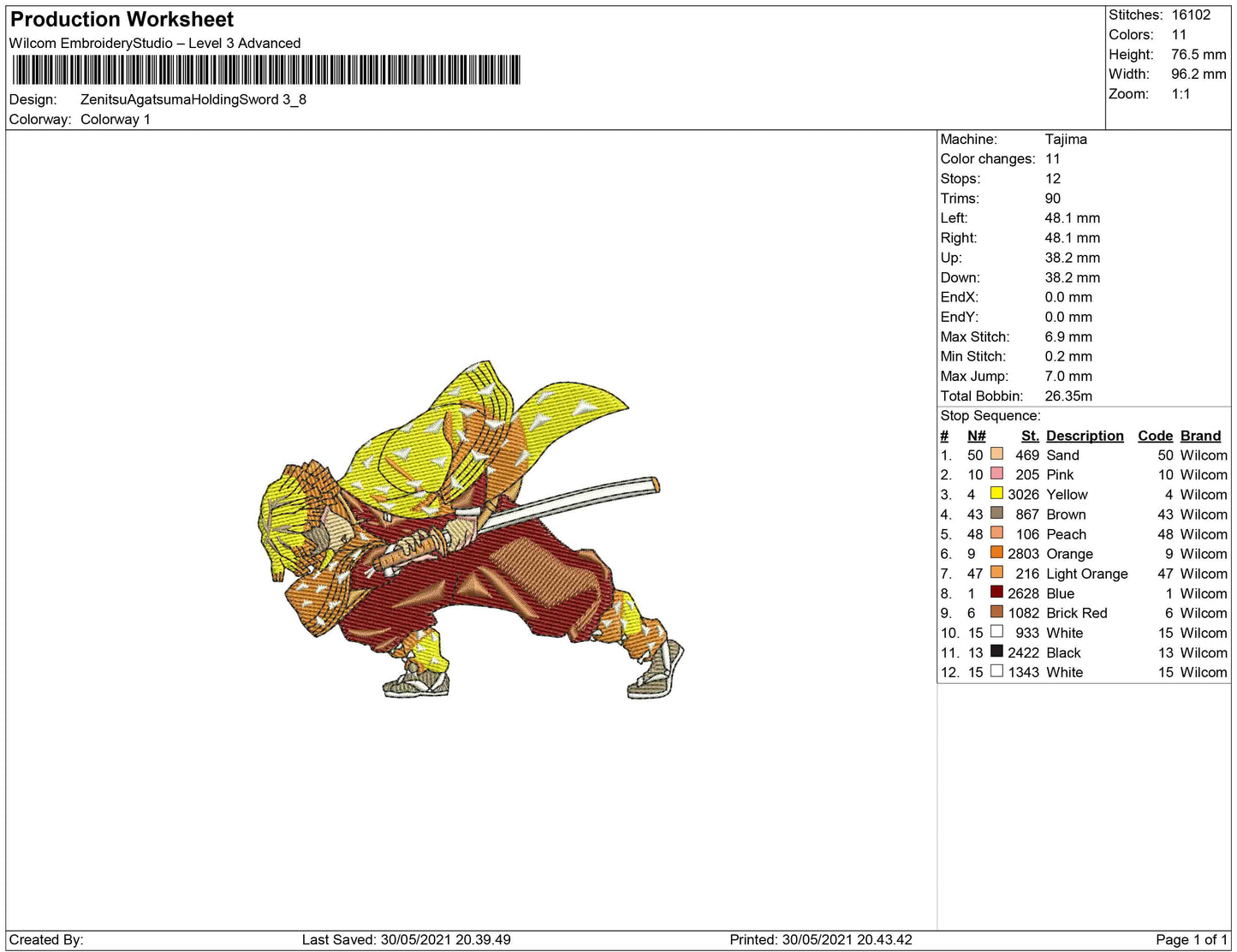Click the Max Stitch value '6.9 mm'
Image resolution: width=1237 pixels, height=952 pixels.
1068,336
